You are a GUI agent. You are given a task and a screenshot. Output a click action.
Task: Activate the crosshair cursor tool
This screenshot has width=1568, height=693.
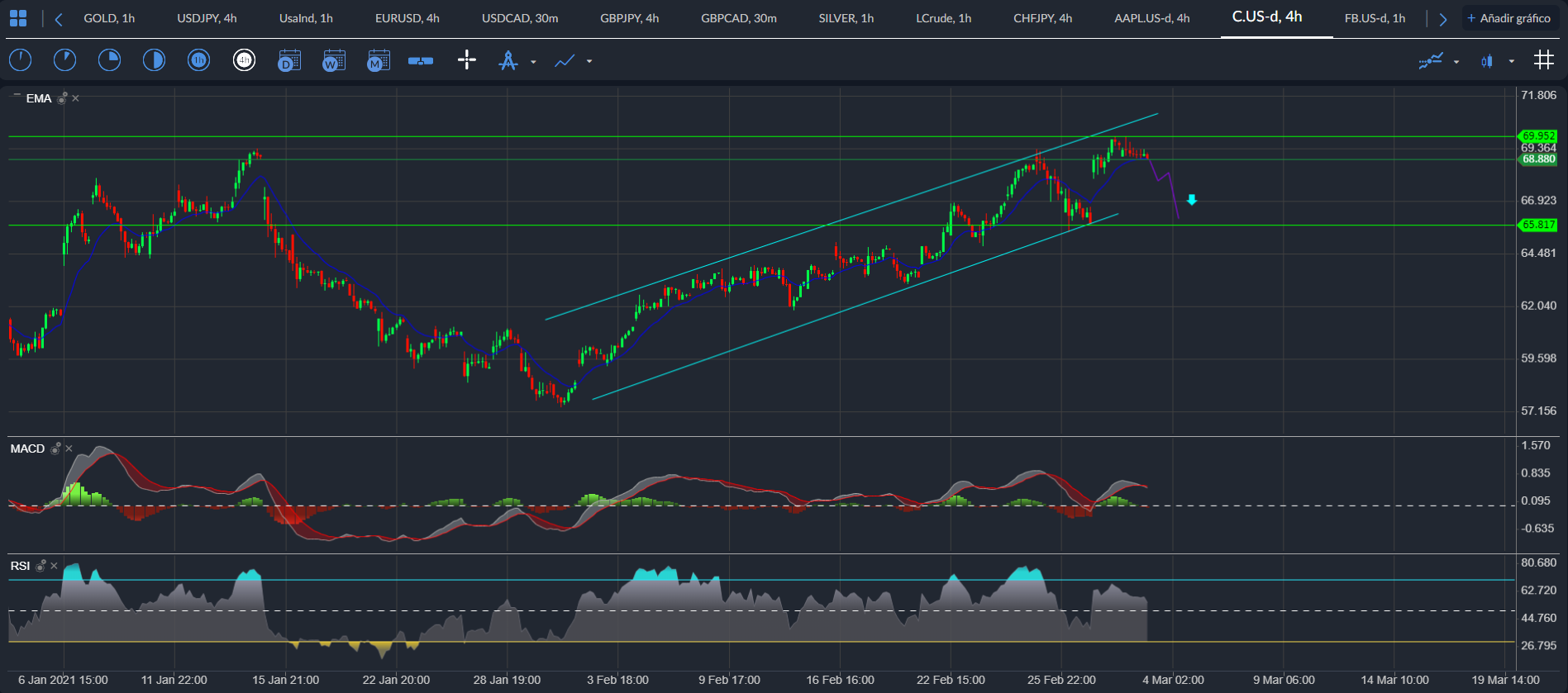(467, 59)
